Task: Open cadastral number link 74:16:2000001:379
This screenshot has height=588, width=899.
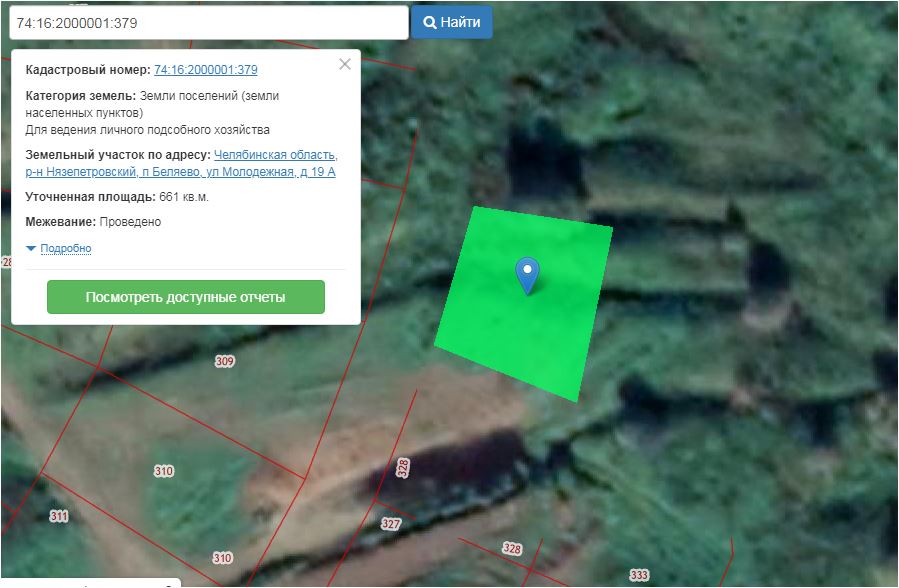Action: [206, 70]
